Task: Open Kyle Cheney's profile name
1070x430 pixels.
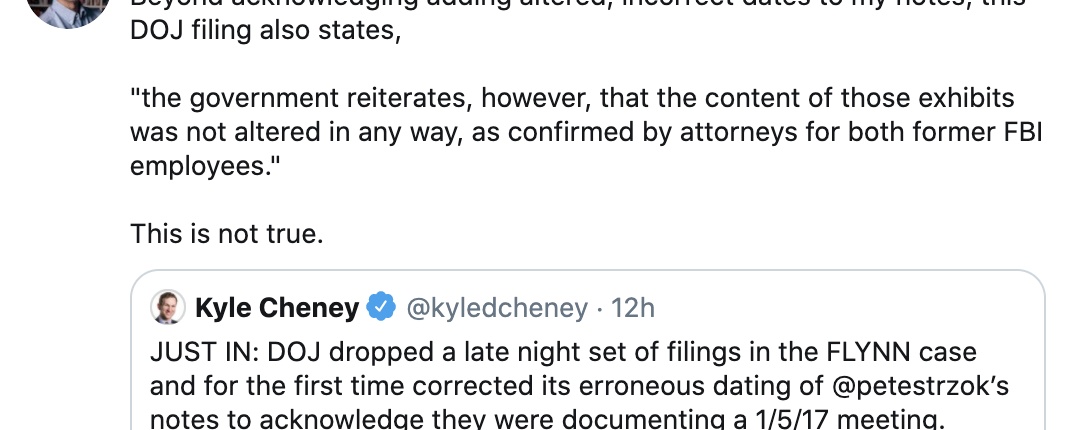Action: (277, 308)
